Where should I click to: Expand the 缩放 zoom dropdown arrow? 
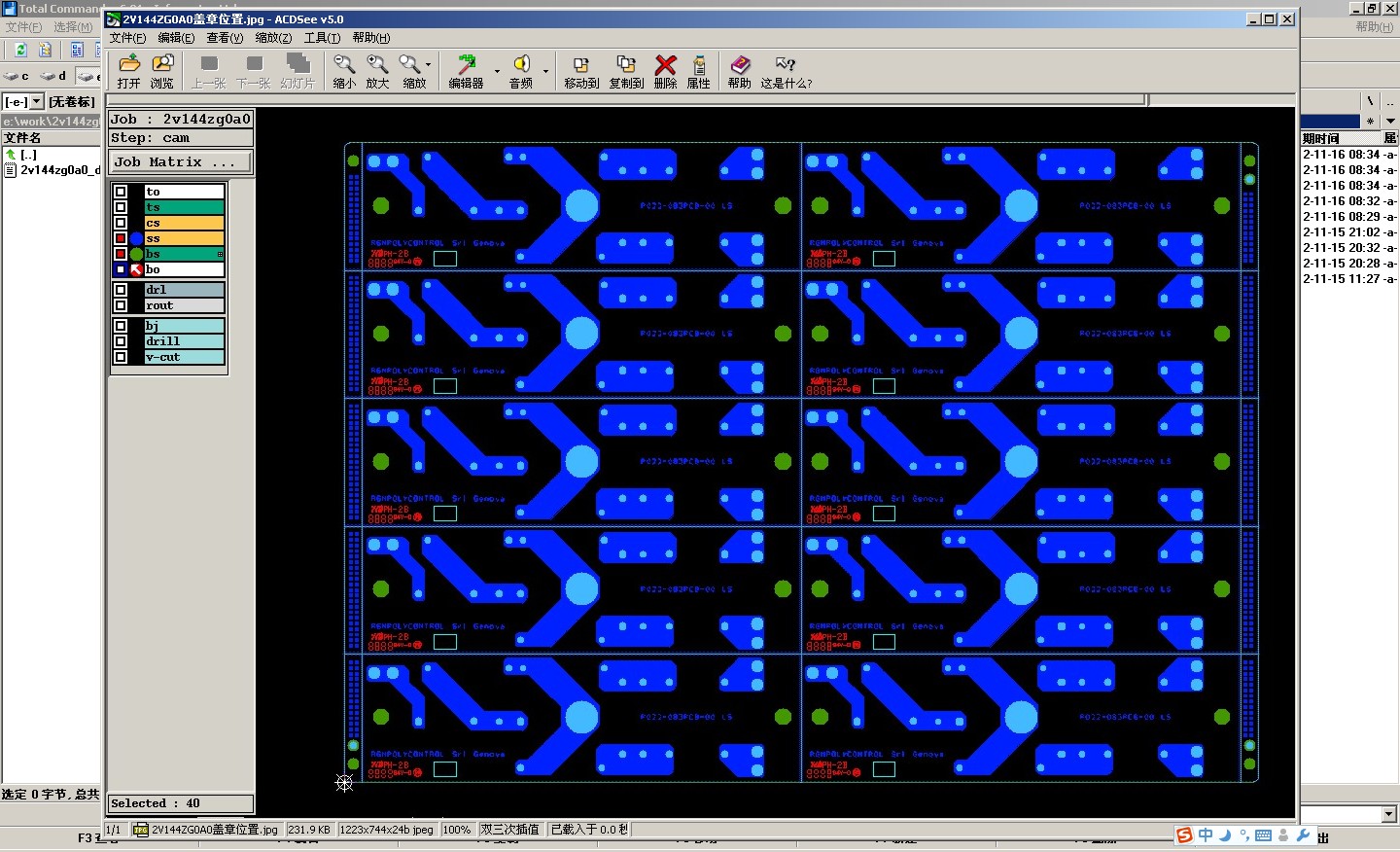click(429, 65)
